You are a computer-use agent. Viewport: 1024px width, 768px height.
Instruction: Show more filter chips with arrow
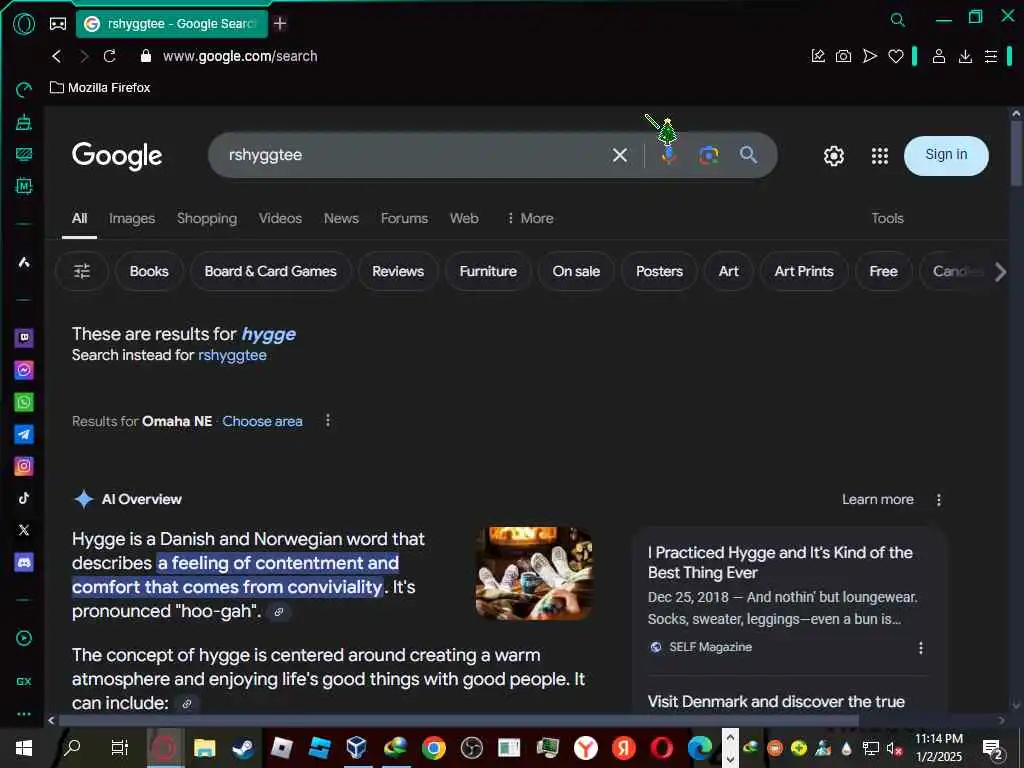click(1000, 272)
